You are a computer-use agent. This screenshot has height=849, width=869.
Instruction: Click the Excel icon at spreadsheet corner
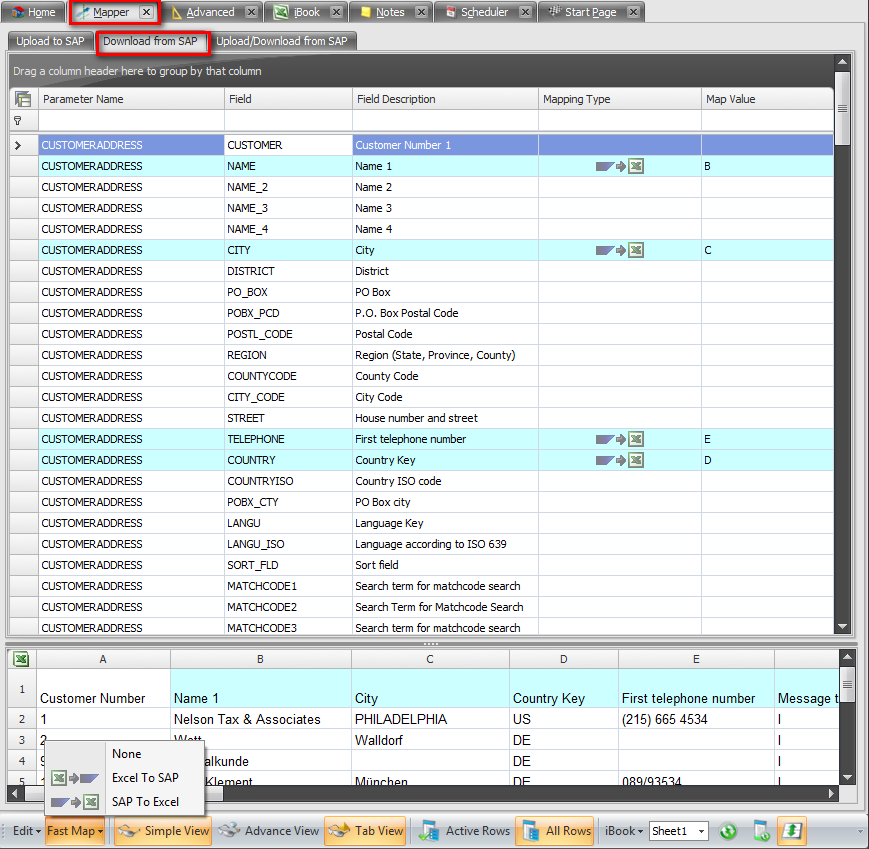tap(20, 659)
